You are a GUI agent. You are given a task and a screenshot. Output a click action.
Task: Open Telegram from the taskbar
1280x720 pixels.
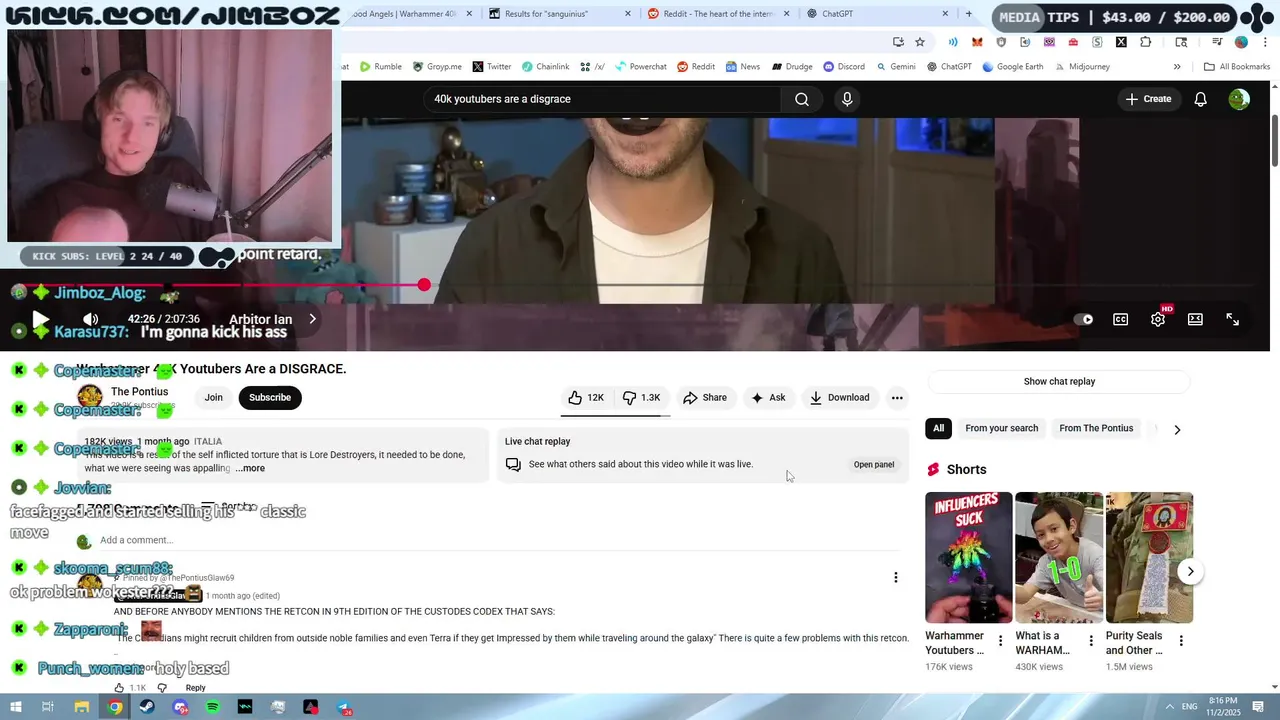pyautogui.click(x=343, y=707)
